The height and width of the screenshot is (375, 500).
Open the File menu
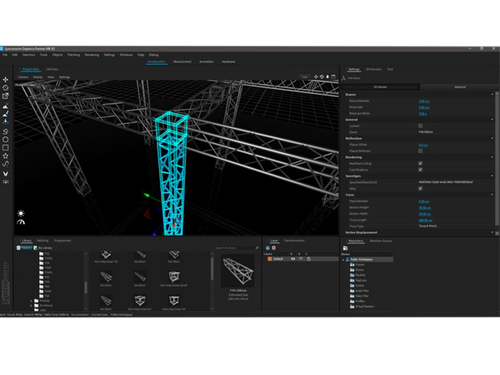(5, 55)
